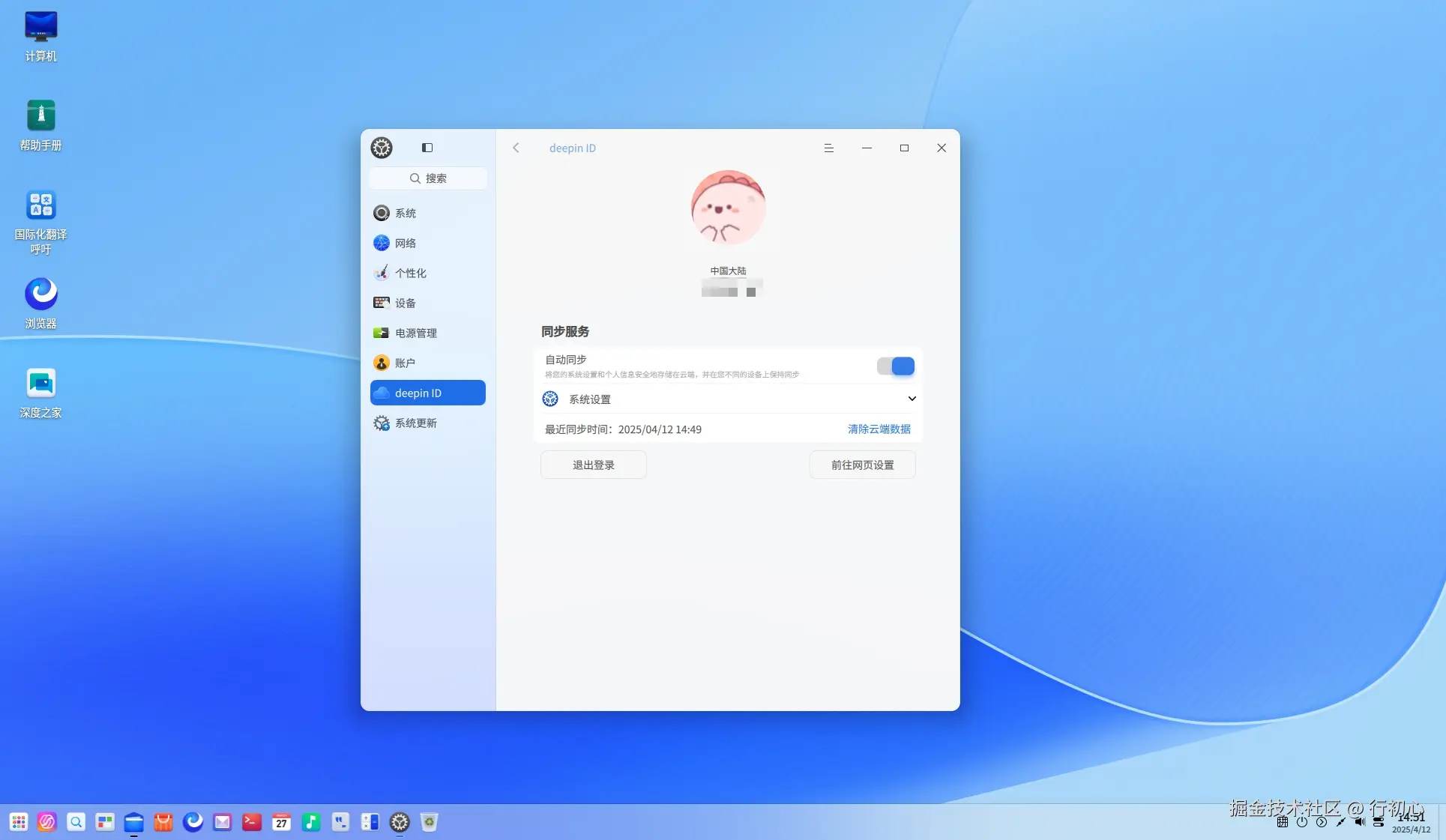
Task: Open 设备 (Devices) settings section
Action: pyautogui.click(x=405, y=303)
